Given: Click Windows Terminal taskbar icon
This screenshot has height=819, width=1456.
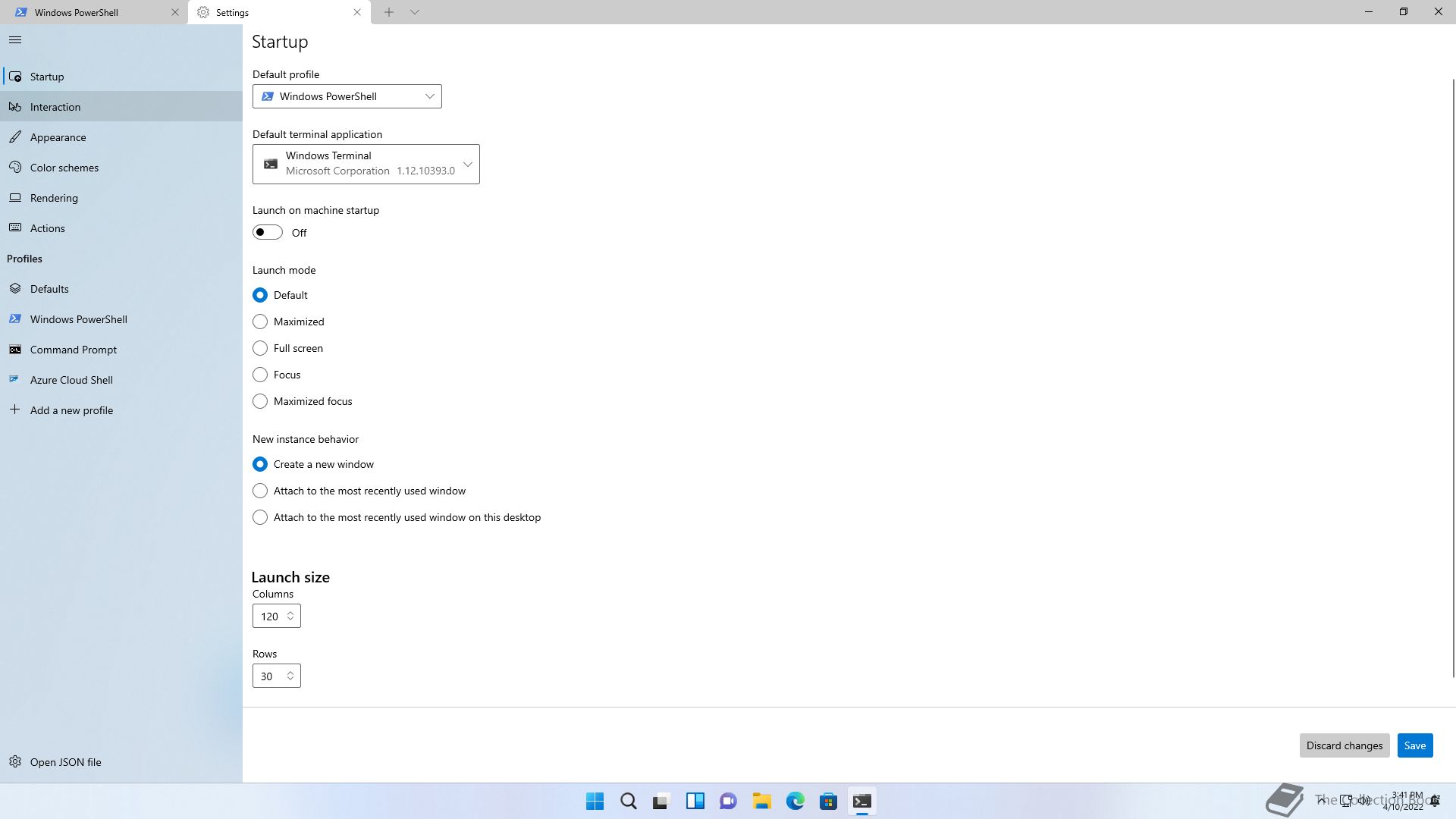Looking at the screenshot, I should 862,801.
